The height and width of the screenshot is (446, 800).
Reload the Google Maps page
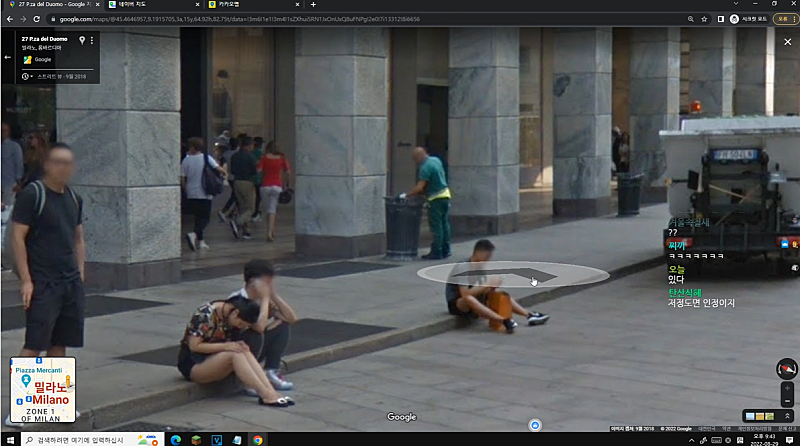37,19
